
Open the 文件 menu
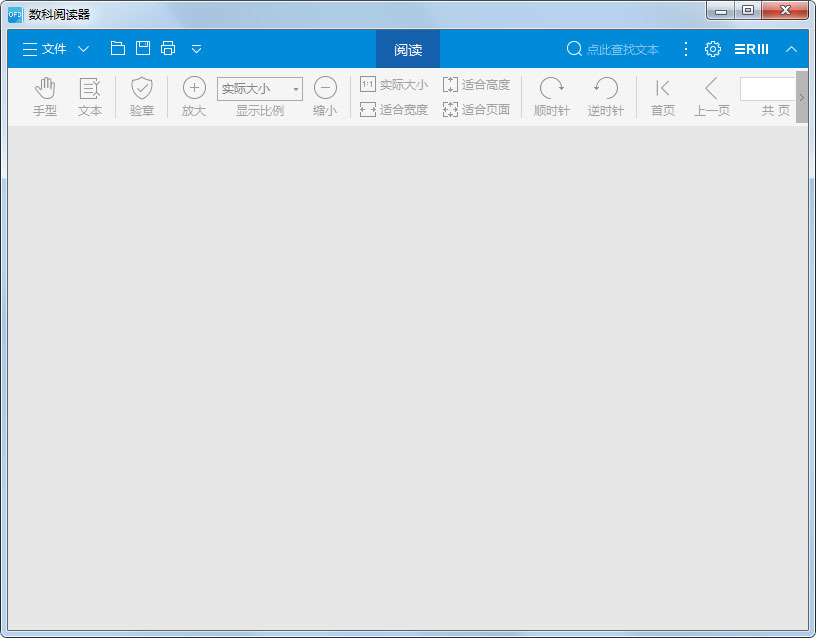(x=54, y=49)
